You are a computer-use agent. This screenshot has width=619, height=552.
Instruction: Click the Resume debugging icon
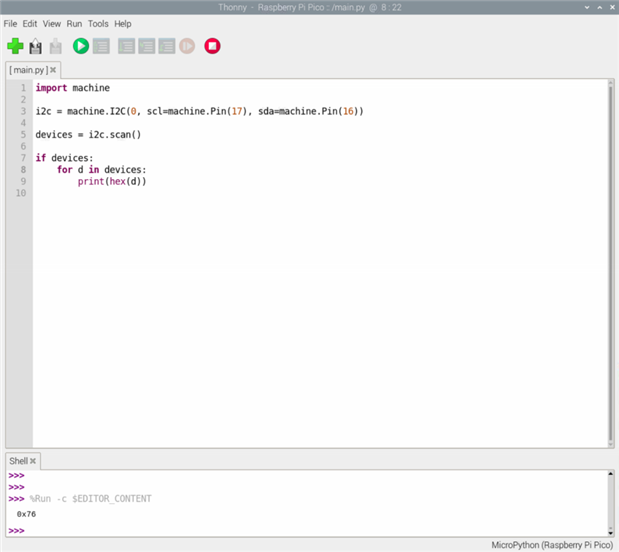pos(187,46)
